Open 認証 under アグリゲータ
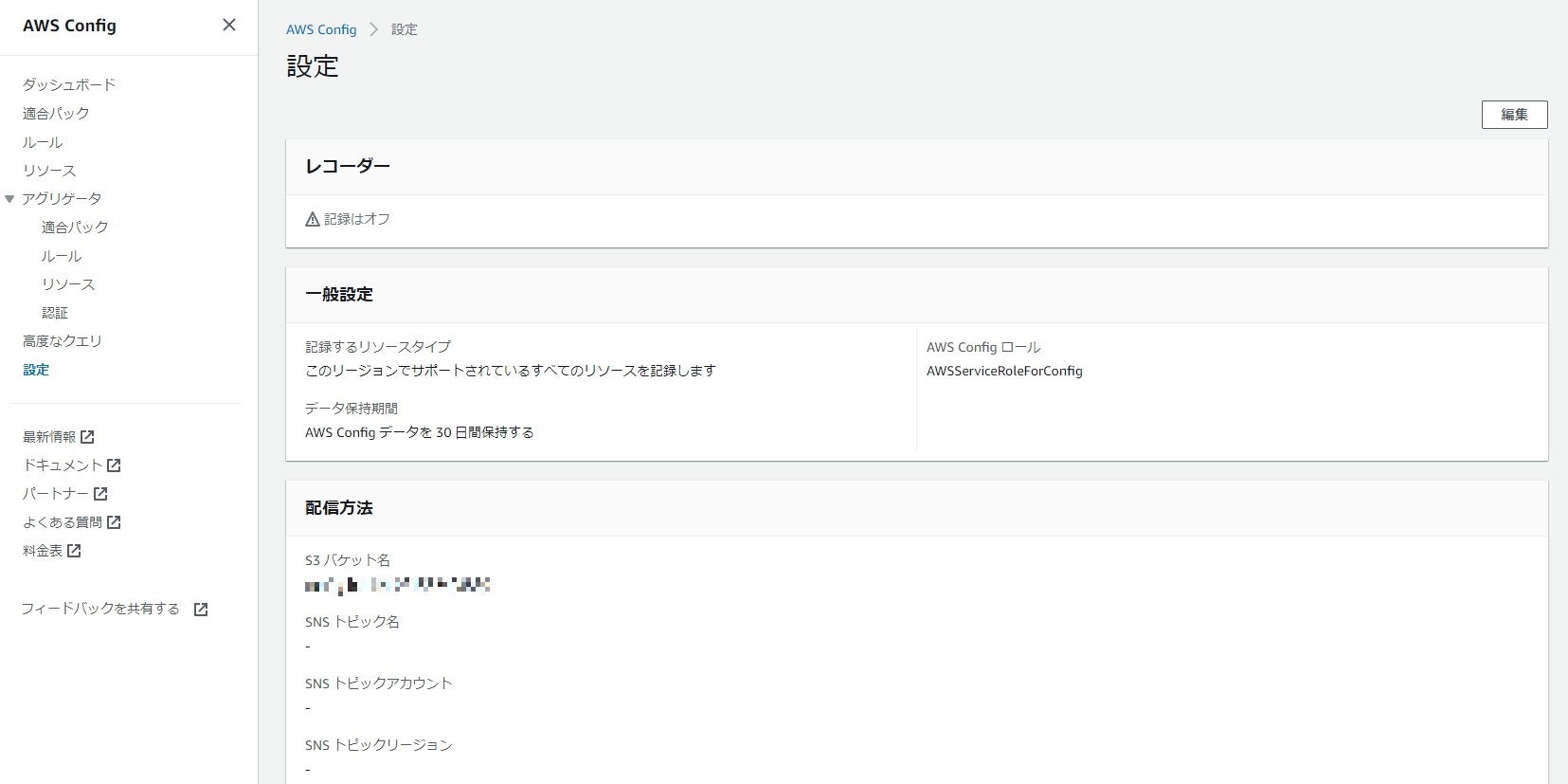This screenshot has width=1568, height=784. point(55,313)
